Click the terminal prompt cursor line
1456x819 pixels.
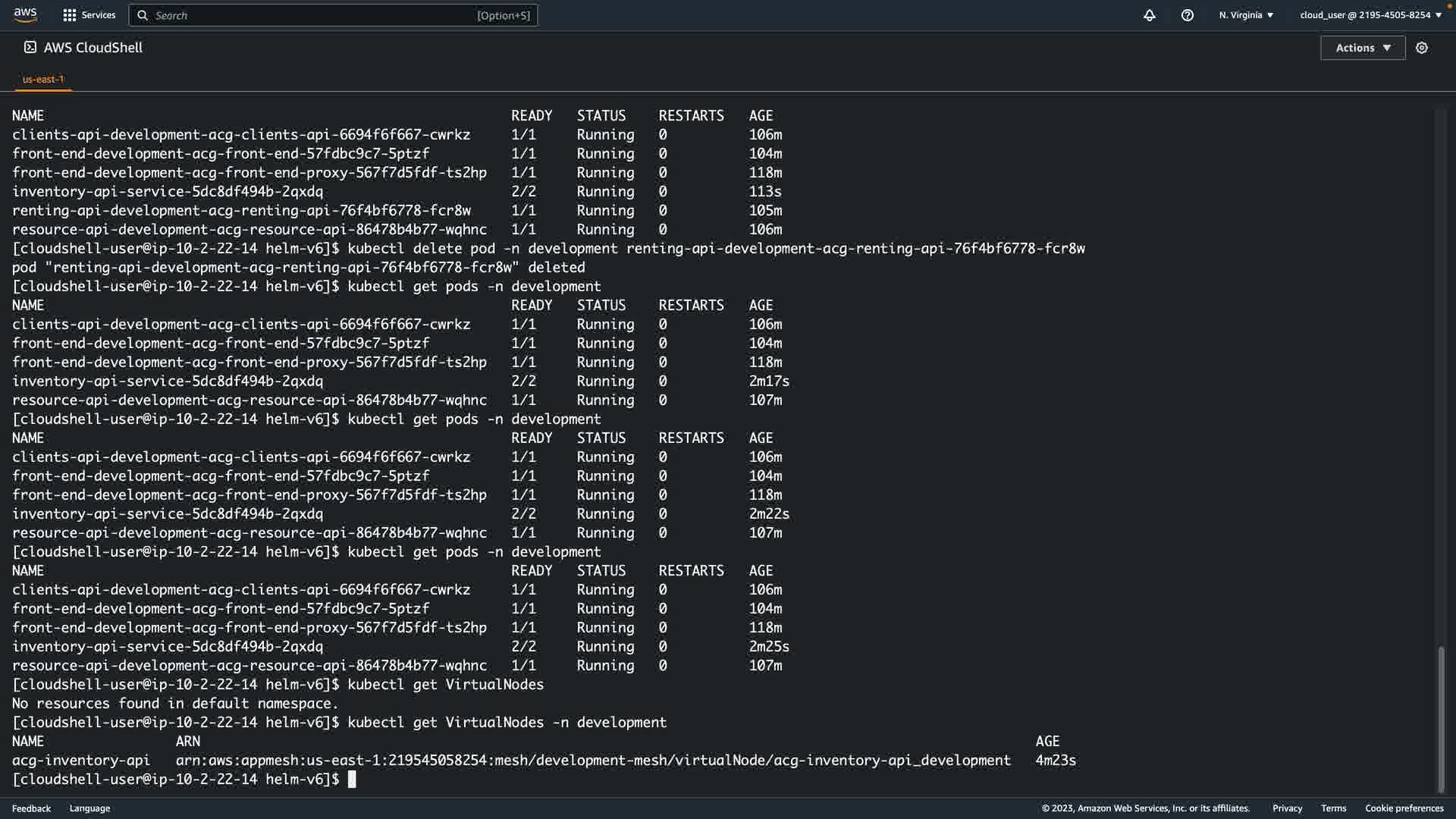coord(352,780)
